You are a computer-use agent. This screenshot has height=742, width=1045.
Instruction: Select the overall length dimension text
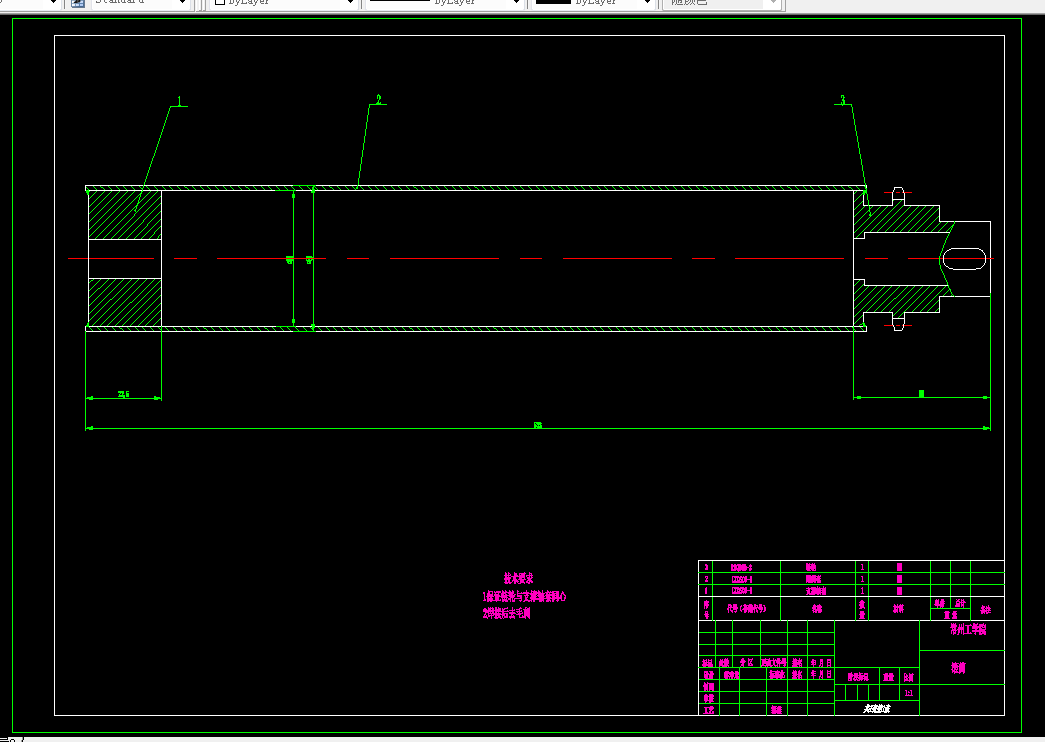pyautogui.click(x=538, y=425)
